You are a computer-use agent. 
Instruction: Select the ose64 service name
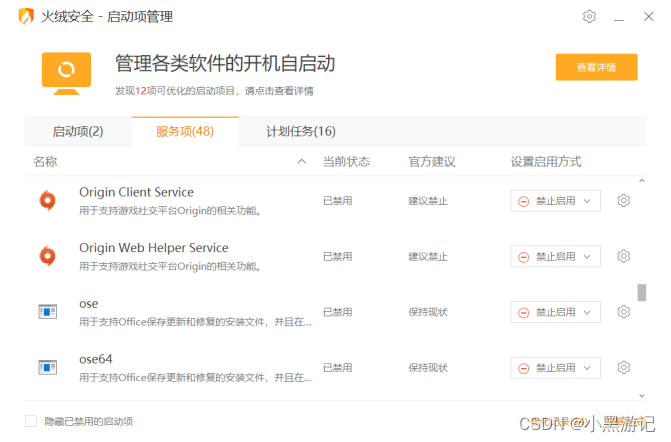pos(96,359)
